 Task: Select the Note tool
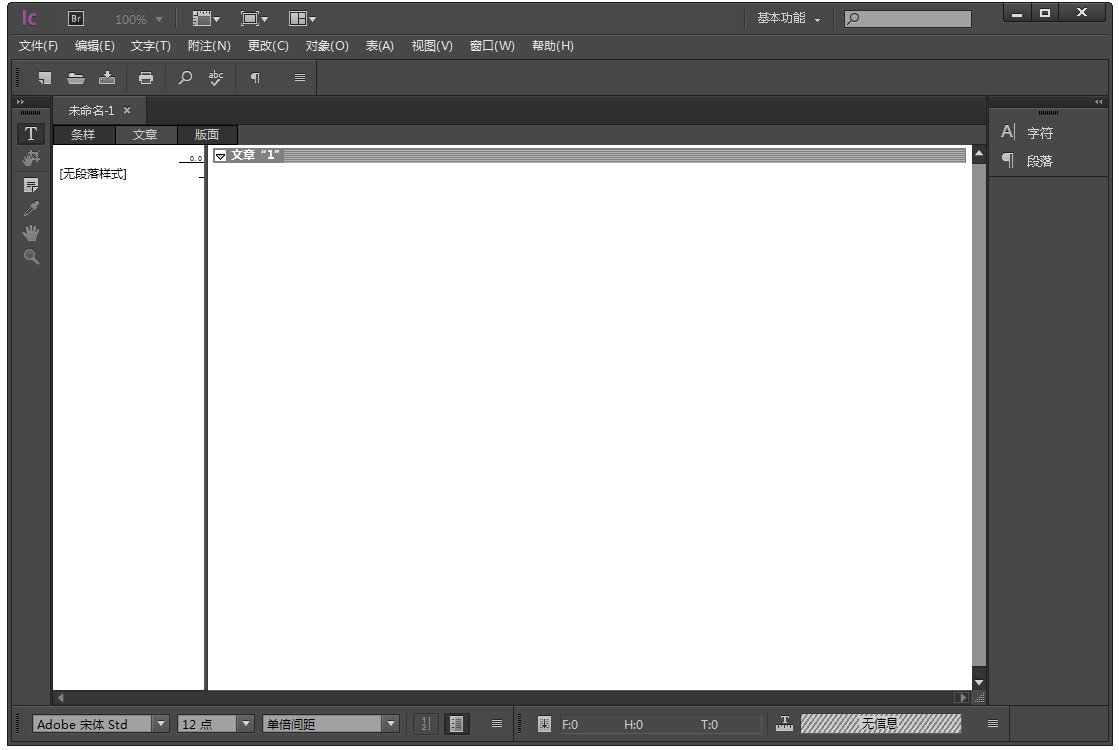click(x=31, y=186)
